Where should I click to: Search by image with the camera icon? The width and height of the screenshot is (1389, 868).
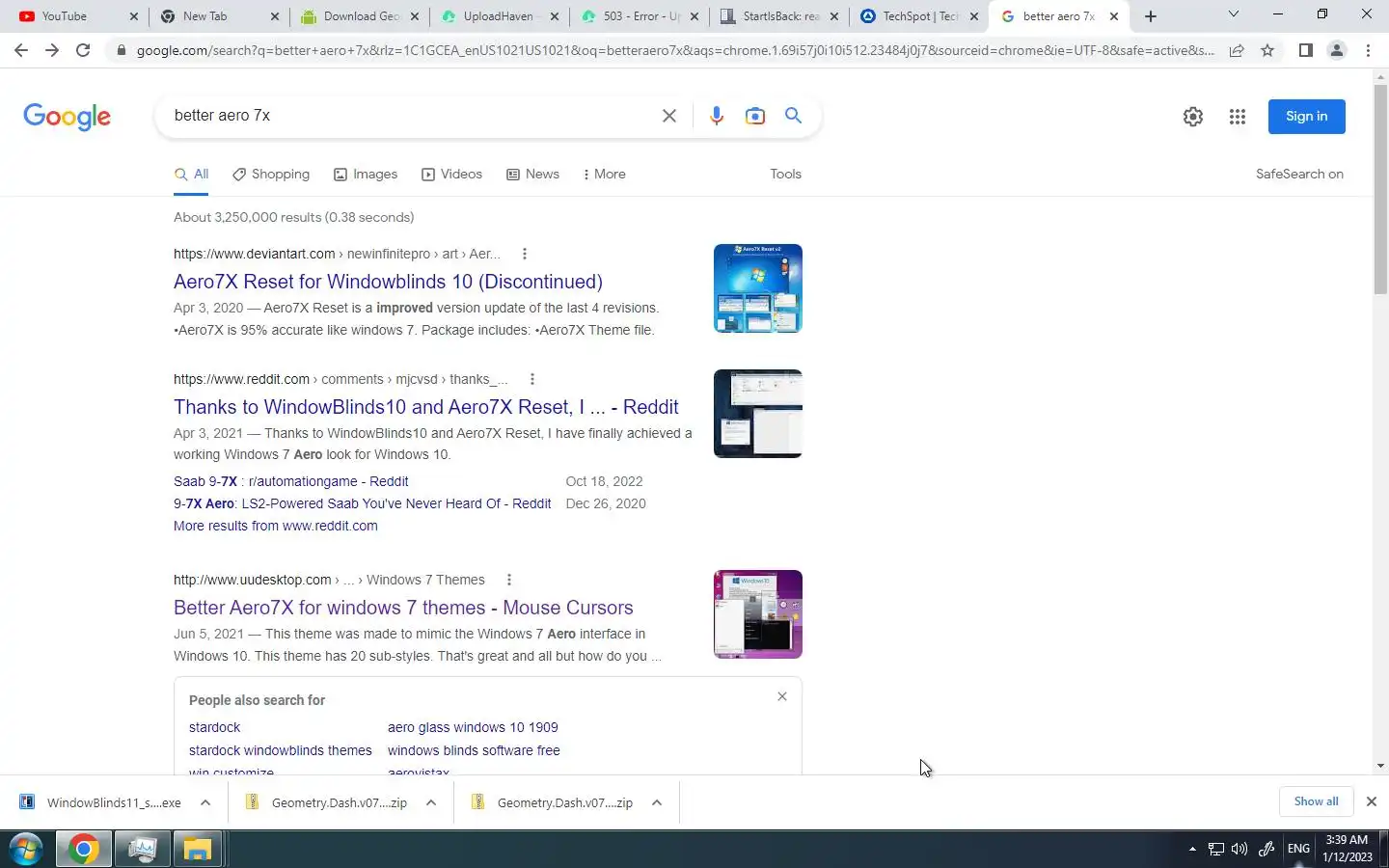coord(755,116)
